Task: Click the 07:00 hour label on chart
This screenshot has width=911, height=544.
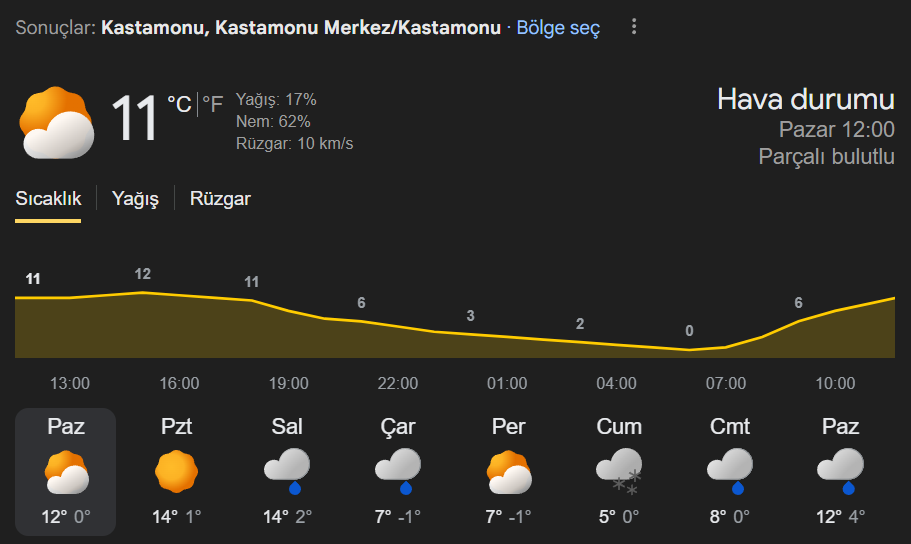Action: [726, 383]
